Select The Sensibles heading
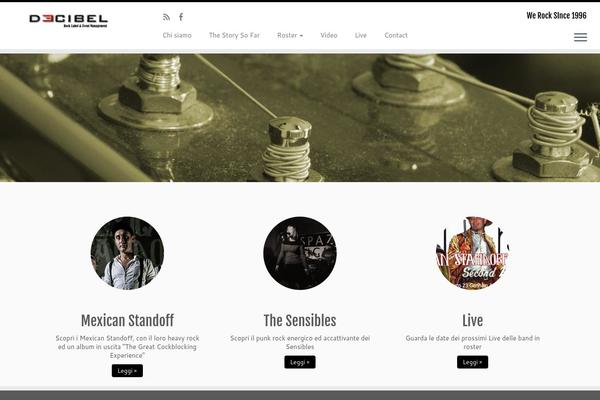This screenshot has height=400, width=600. 300,321
